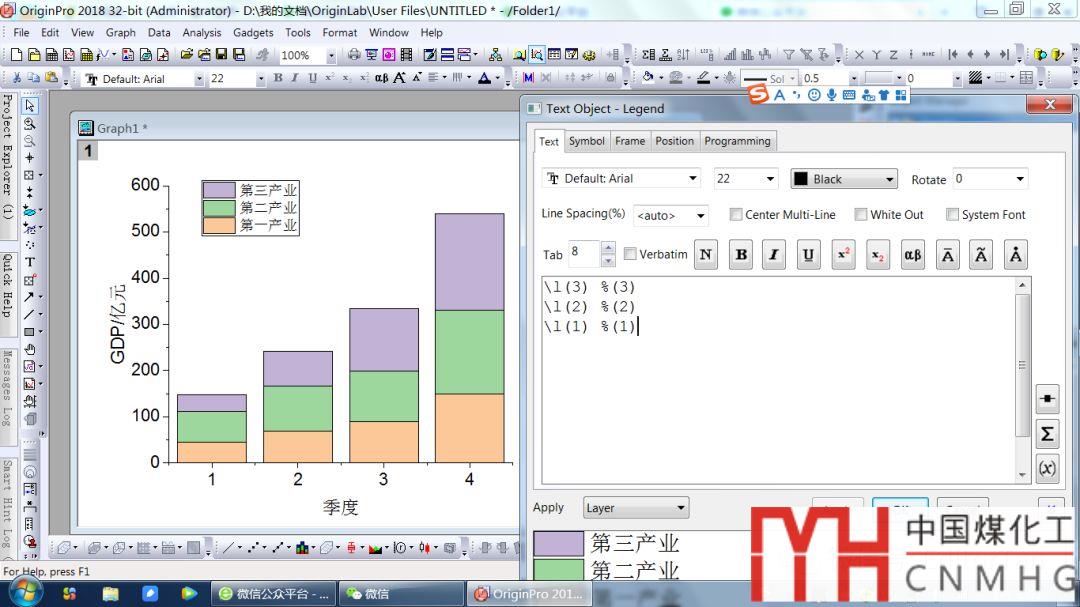Select the Arrow tool in Tools toolbar
The width and height of the screenshot is (1080, 607).
[29, 297]
